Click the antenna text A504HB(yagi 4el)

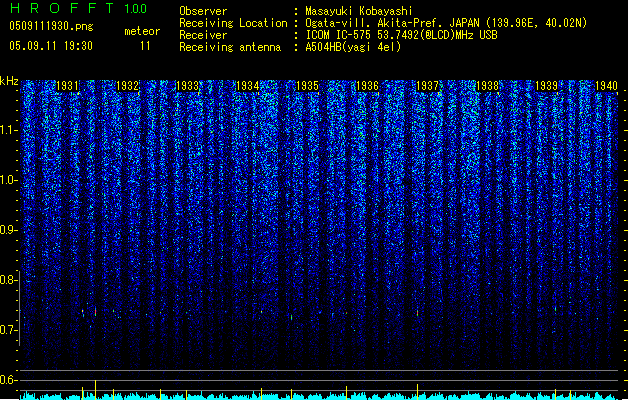pos(353,47)
